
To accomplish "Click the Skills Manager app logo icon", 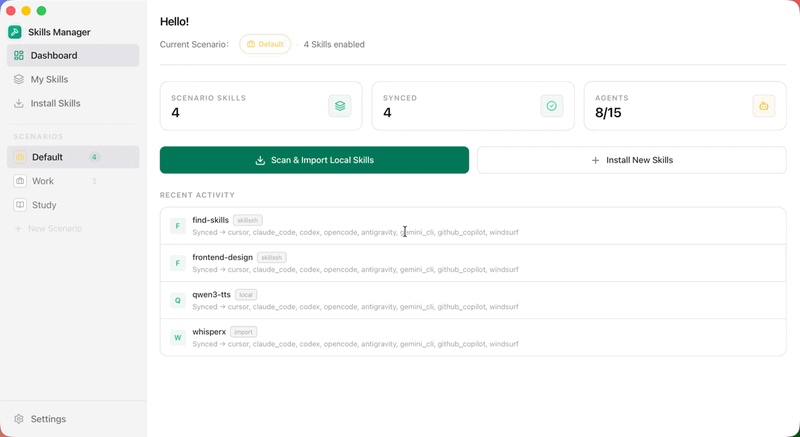I will click(x=15, y=32).
